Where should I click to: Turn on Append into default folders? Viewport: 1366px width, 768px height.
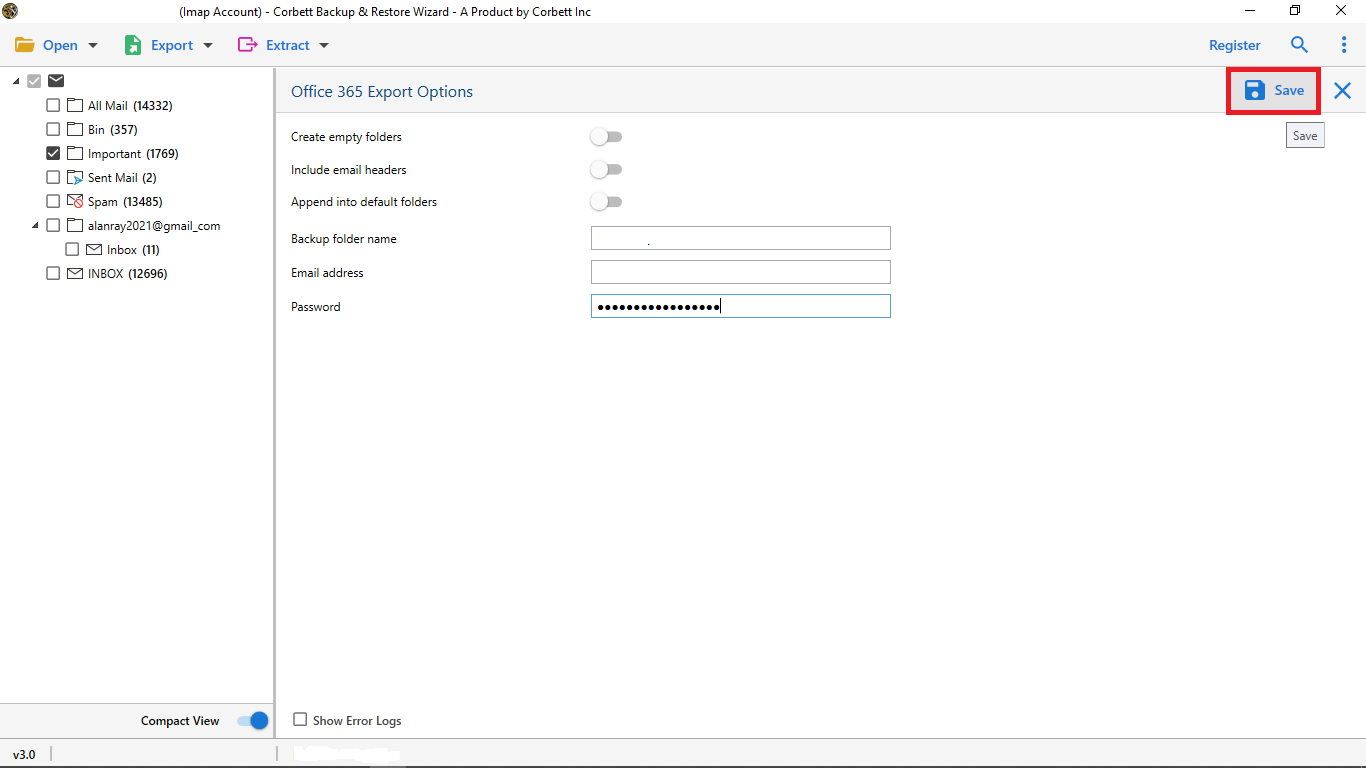pyautogui.click(x=606, y=202)
